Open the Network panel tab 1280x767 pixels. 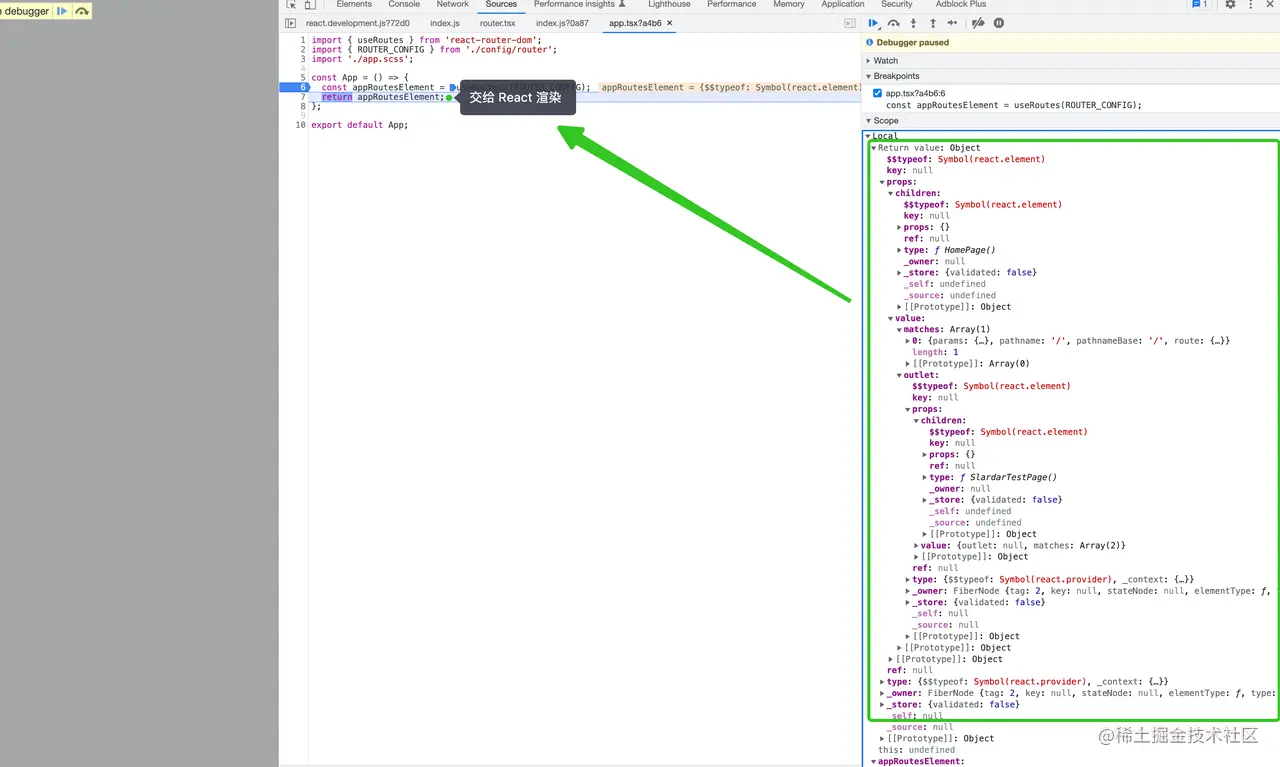[x=452, y=5]
